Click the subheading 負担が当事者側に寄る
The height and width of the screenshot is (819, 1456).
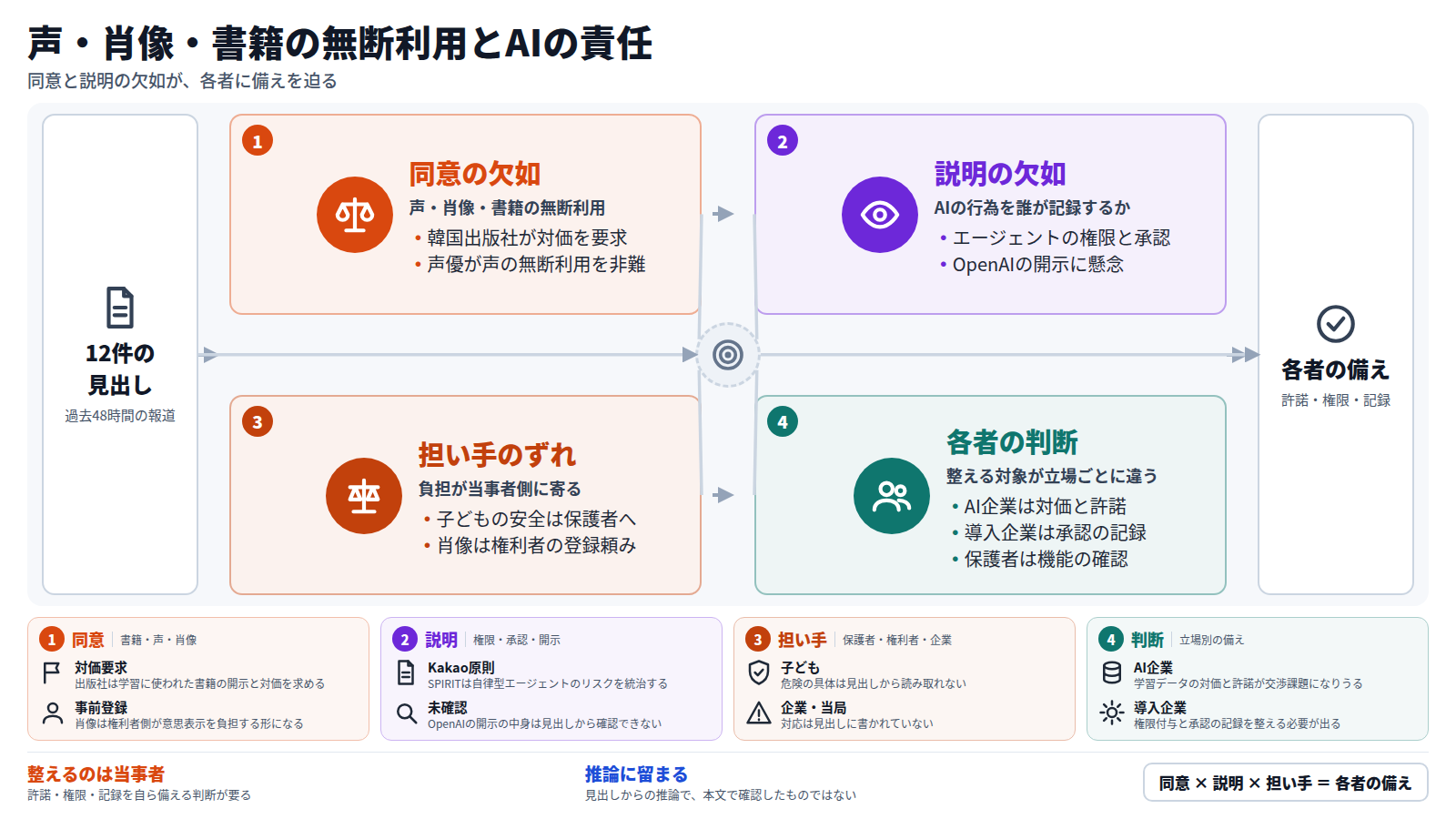tap(500, 490)
